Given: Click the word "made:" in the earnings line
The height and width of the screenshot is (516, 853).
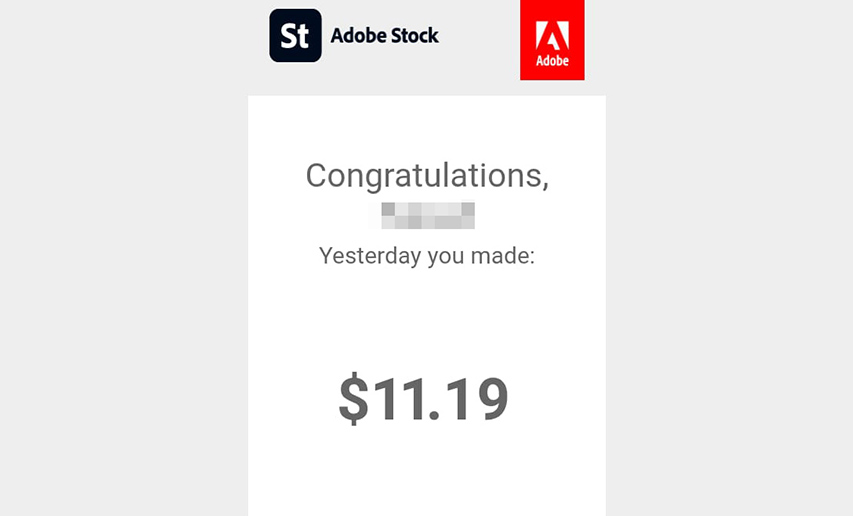Looking at the screenshot, I should pos(503,255).
